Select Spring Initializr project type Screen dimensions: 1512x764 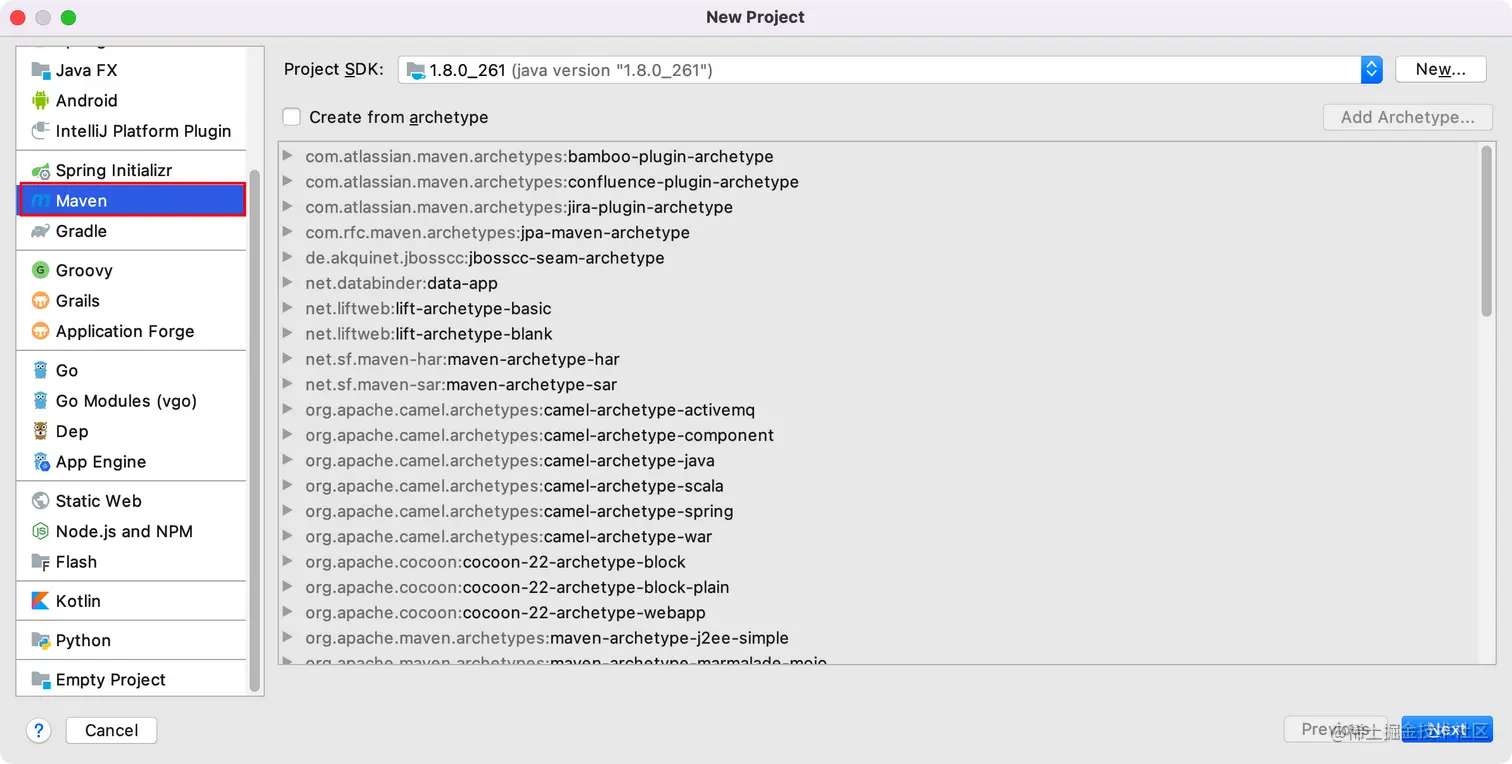click(132, 170)
